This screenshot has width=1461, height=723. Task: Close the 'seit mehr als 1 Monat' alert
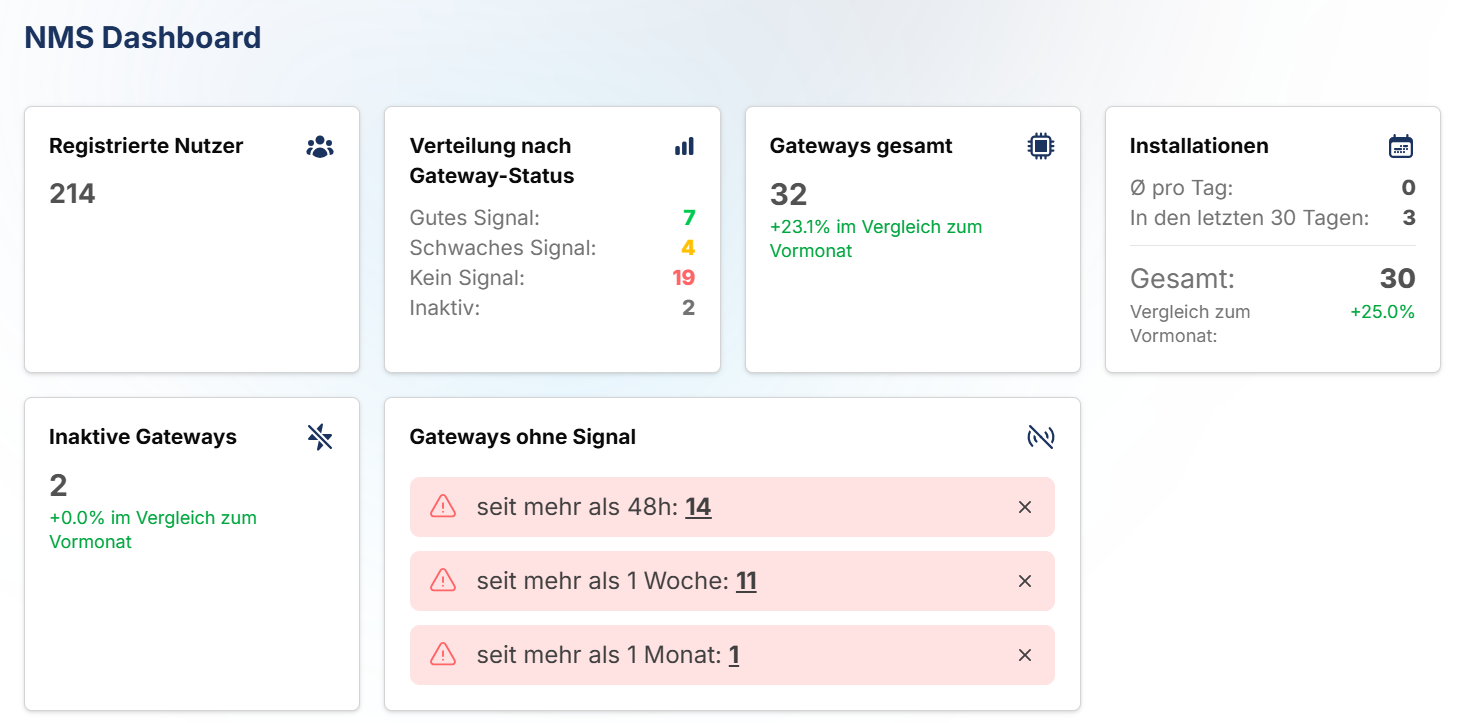1024,655
